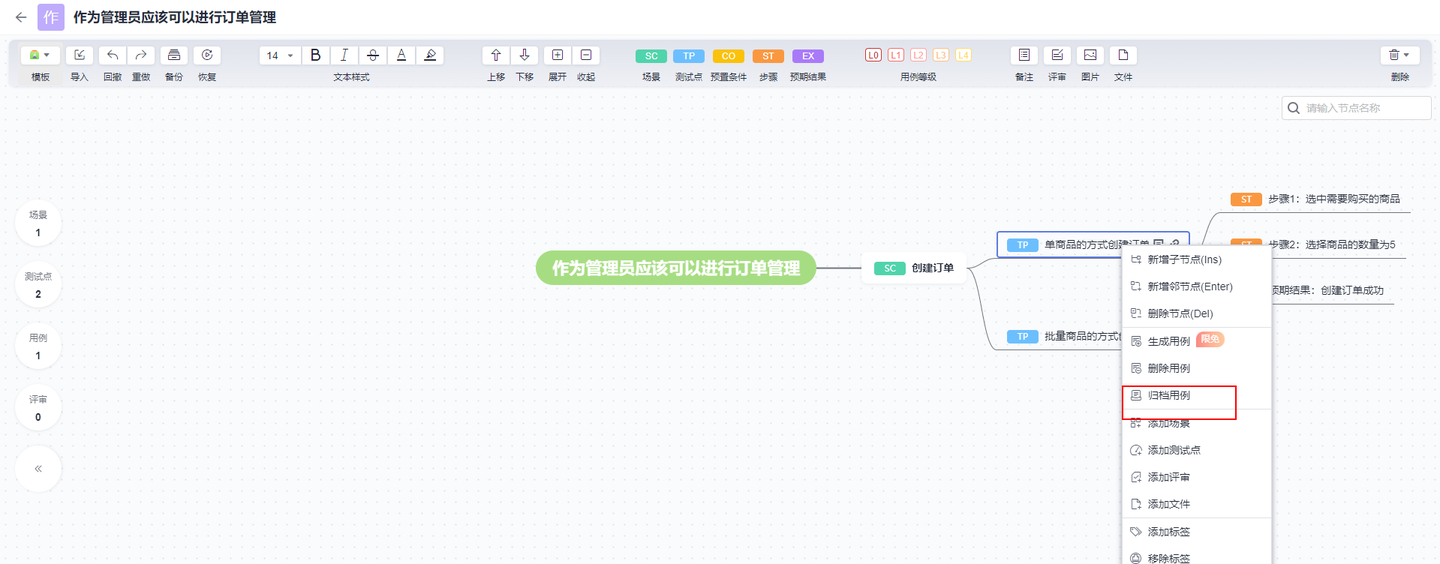Choose 删除用例 from context menu

[x=1197, y=368]
